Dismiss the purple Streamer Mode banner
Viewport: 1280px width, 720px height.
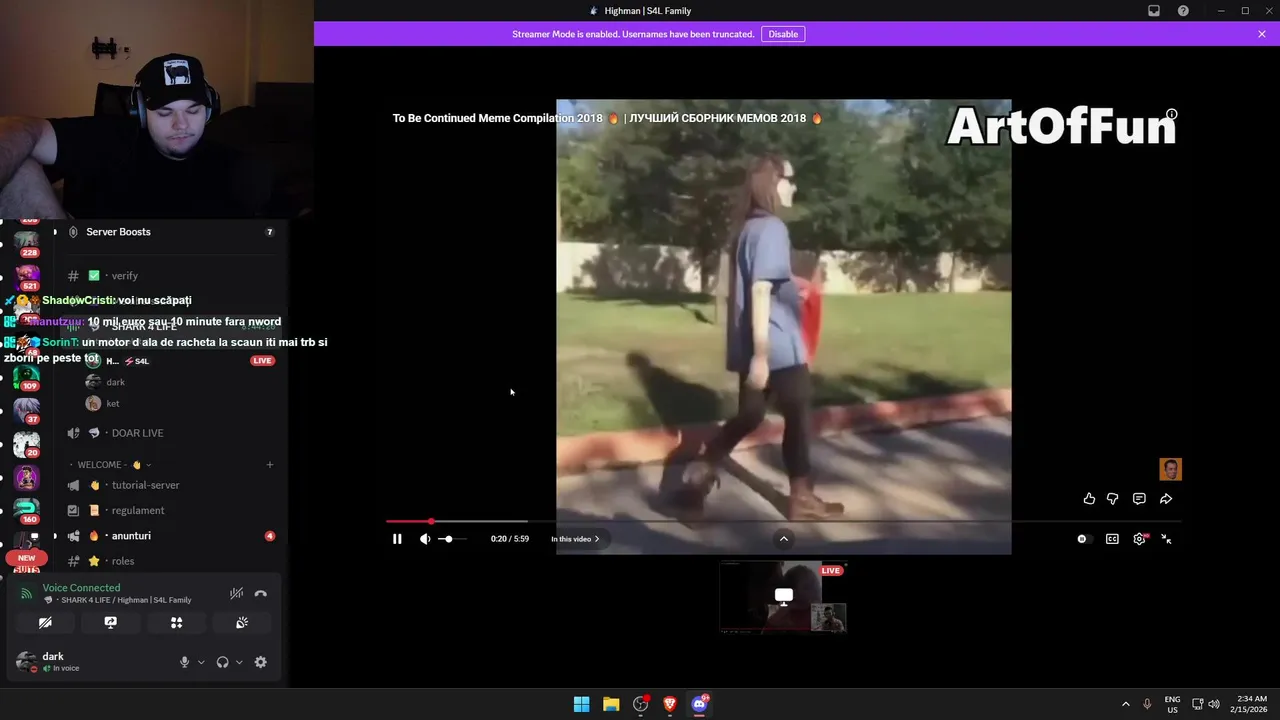pos(1262,34)
